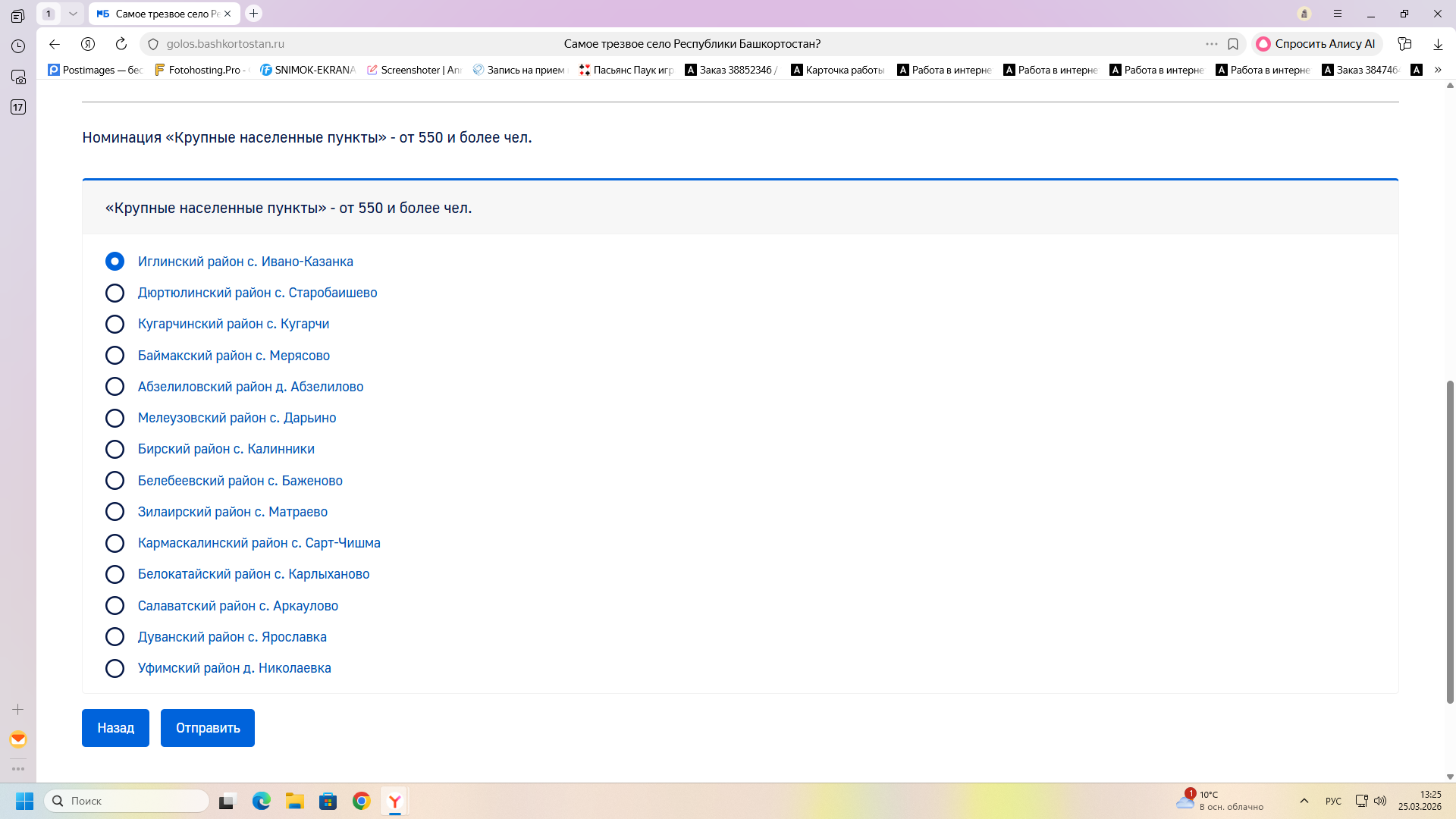The width and height of the screenshot is (1456, 819).
Task: Open the browser downloads icon
Action: coord(1438,44)
